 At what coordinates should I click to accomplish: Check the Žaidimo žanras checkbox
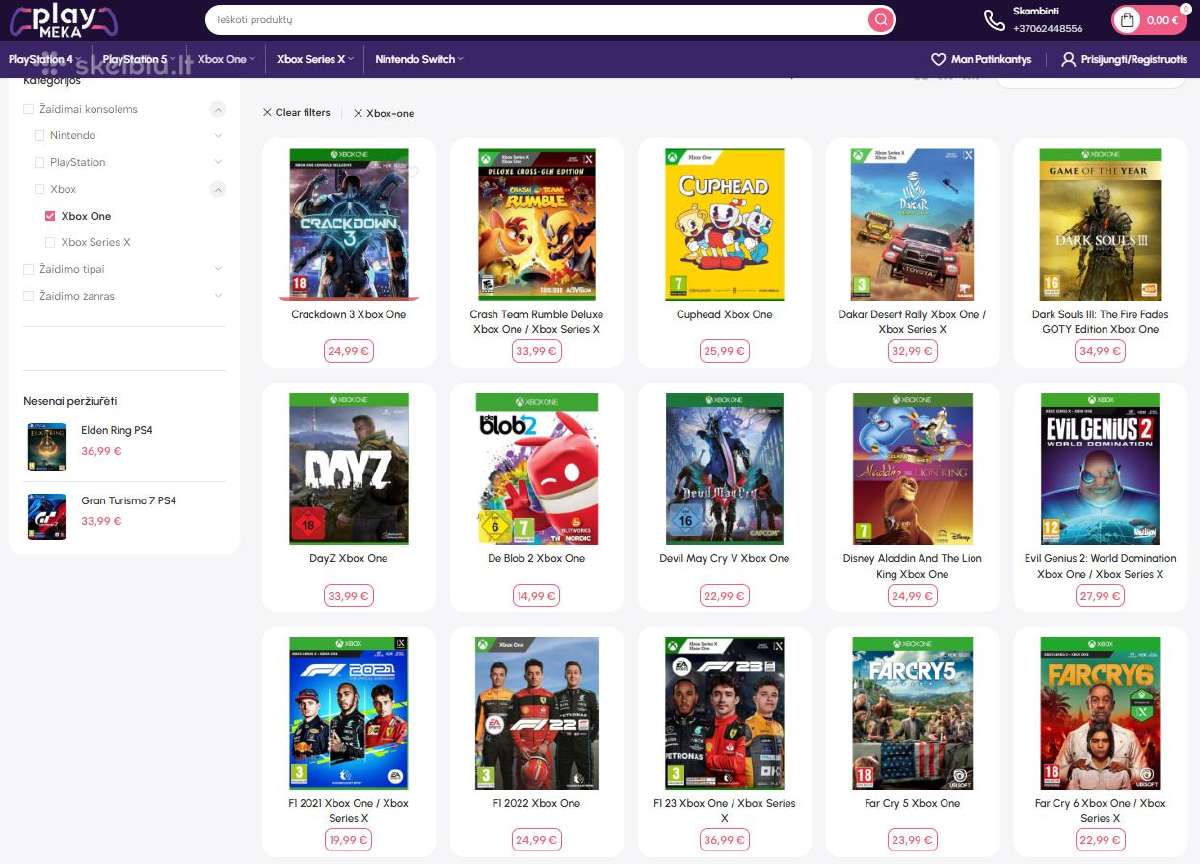point(29,296)
